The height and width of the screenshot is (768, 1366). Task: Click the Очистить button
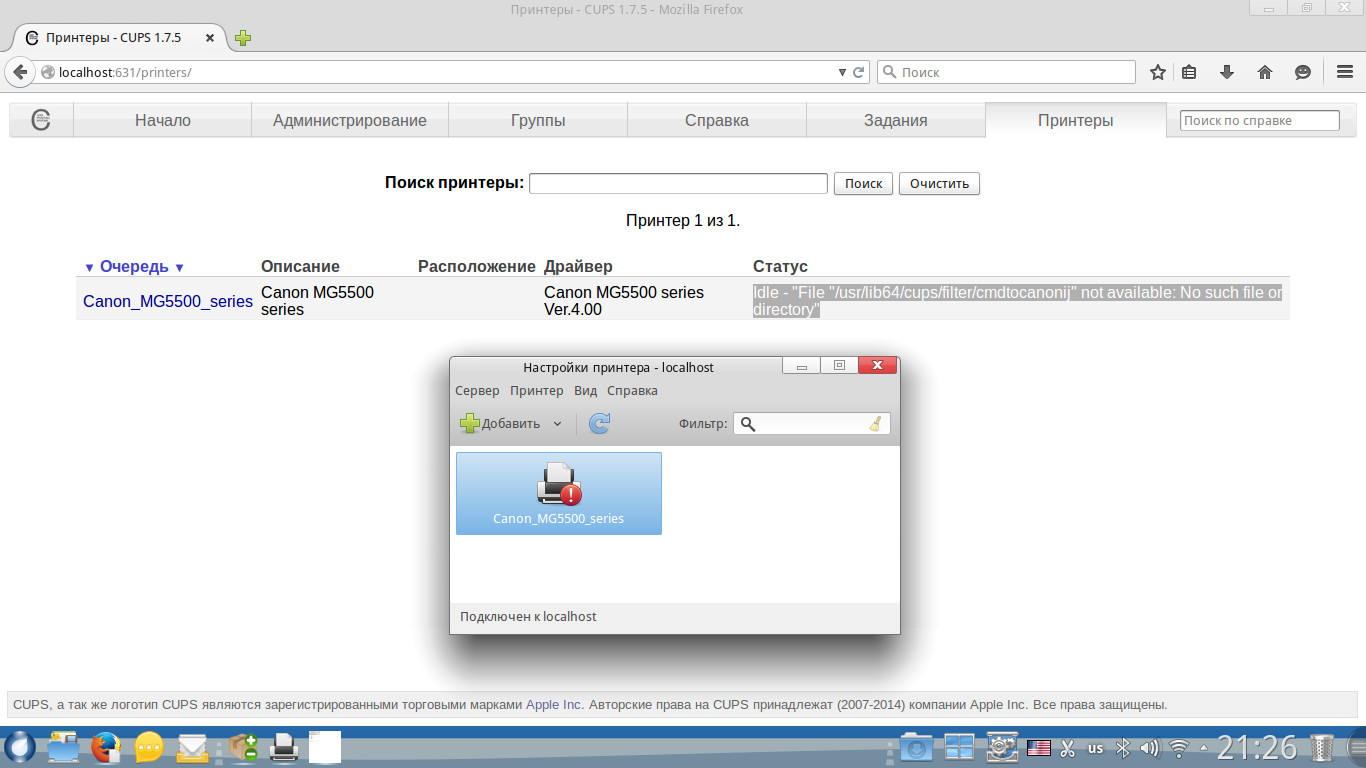coord(940,183)
